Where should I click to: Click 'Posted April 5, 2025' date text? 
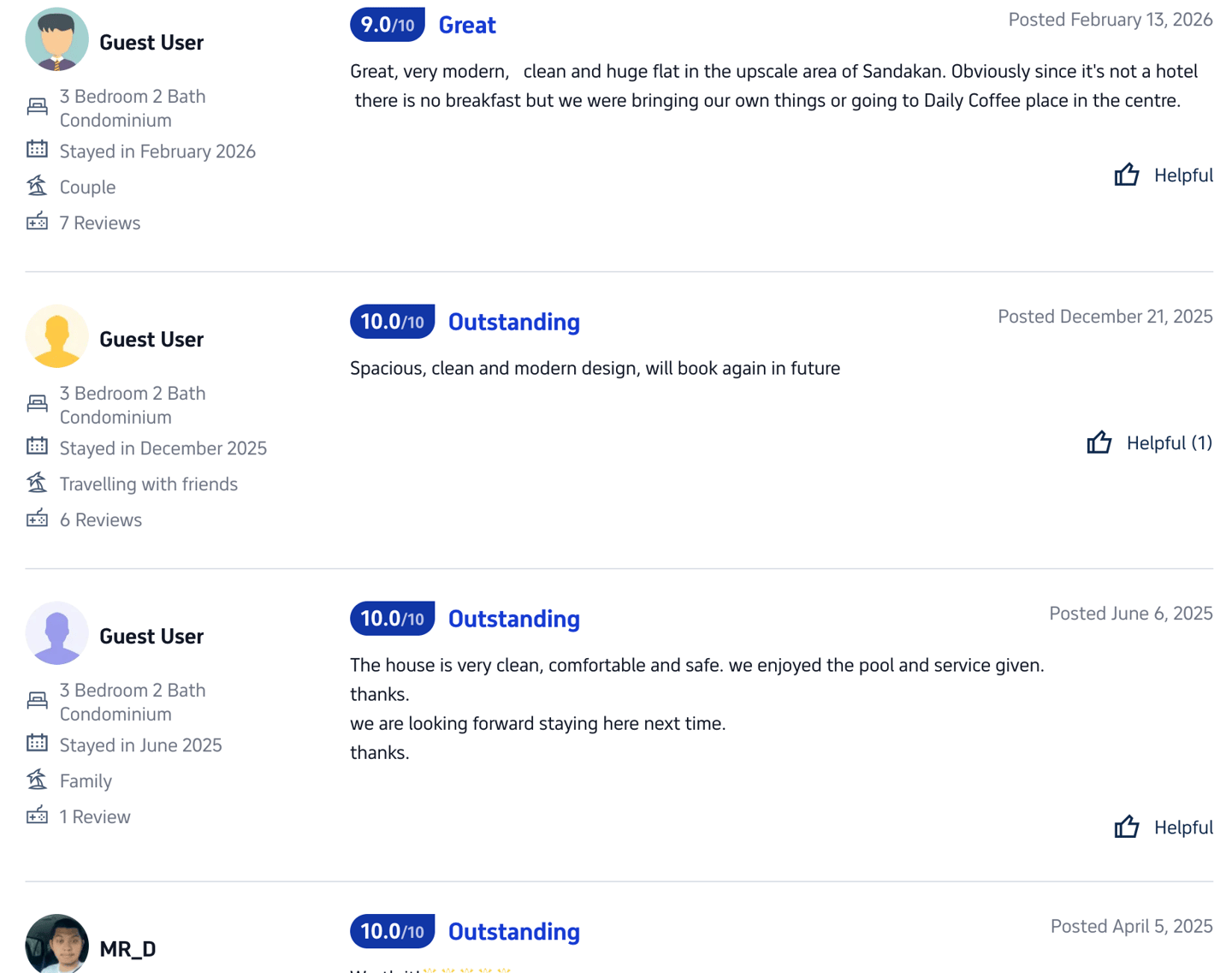[1131, 926]
